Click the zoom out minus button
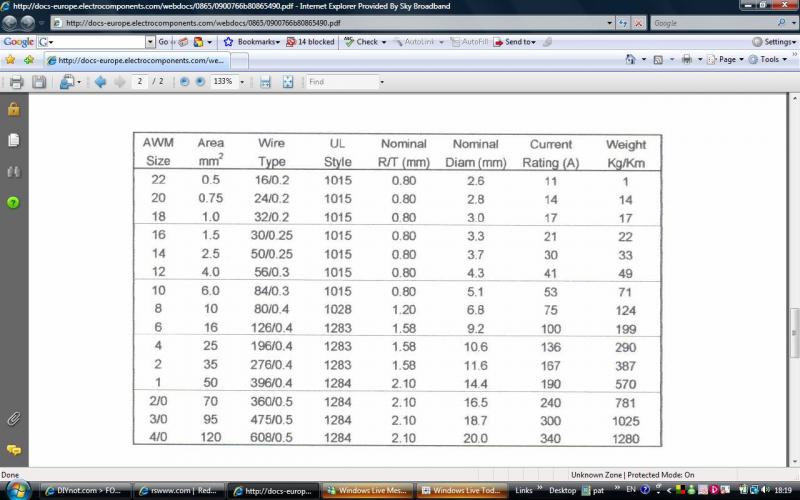Viewport: 800px width, 500px height. tap(184, 81)
